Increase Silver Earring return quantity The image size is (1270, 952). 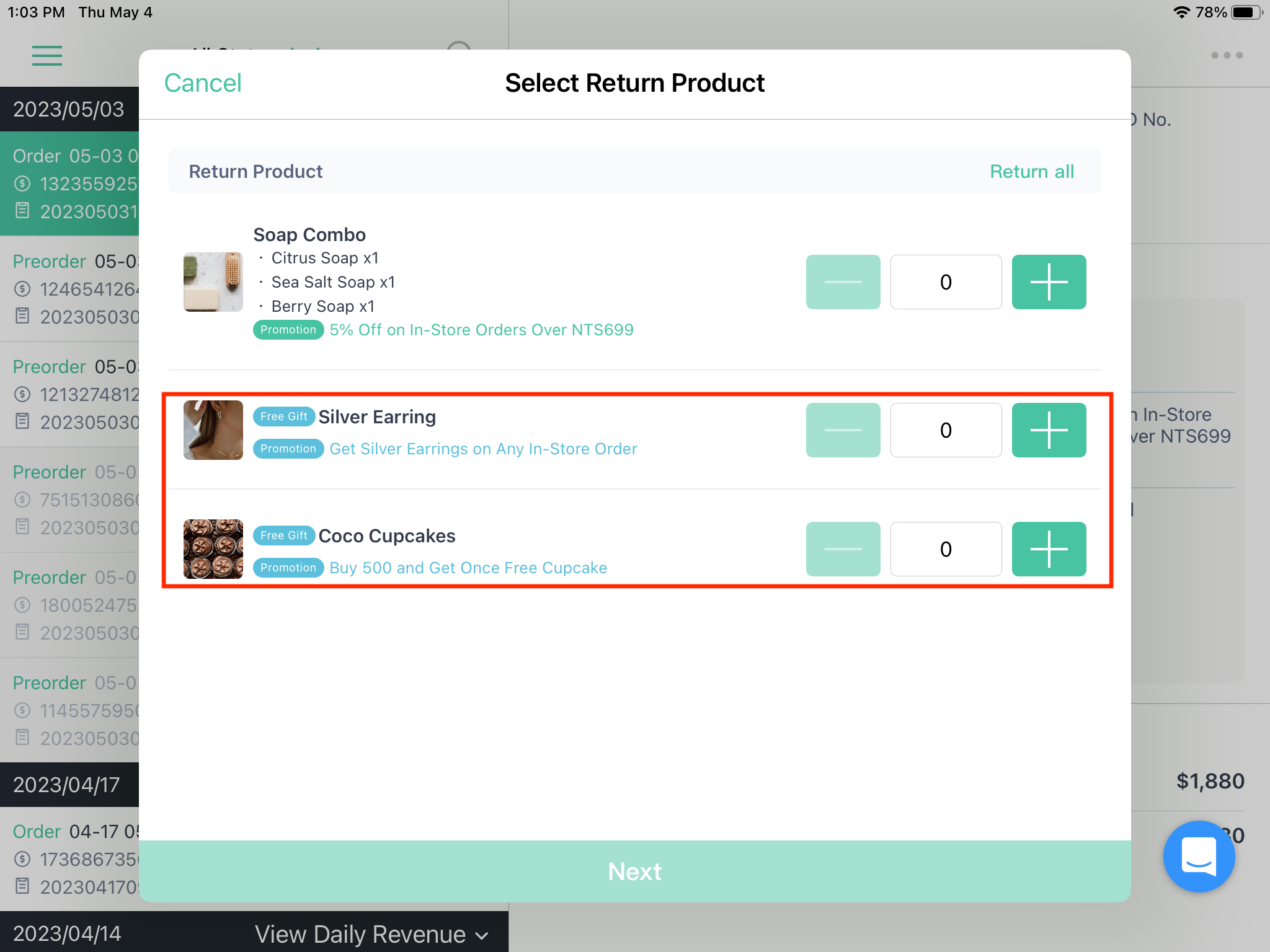tap(1049, 430)
